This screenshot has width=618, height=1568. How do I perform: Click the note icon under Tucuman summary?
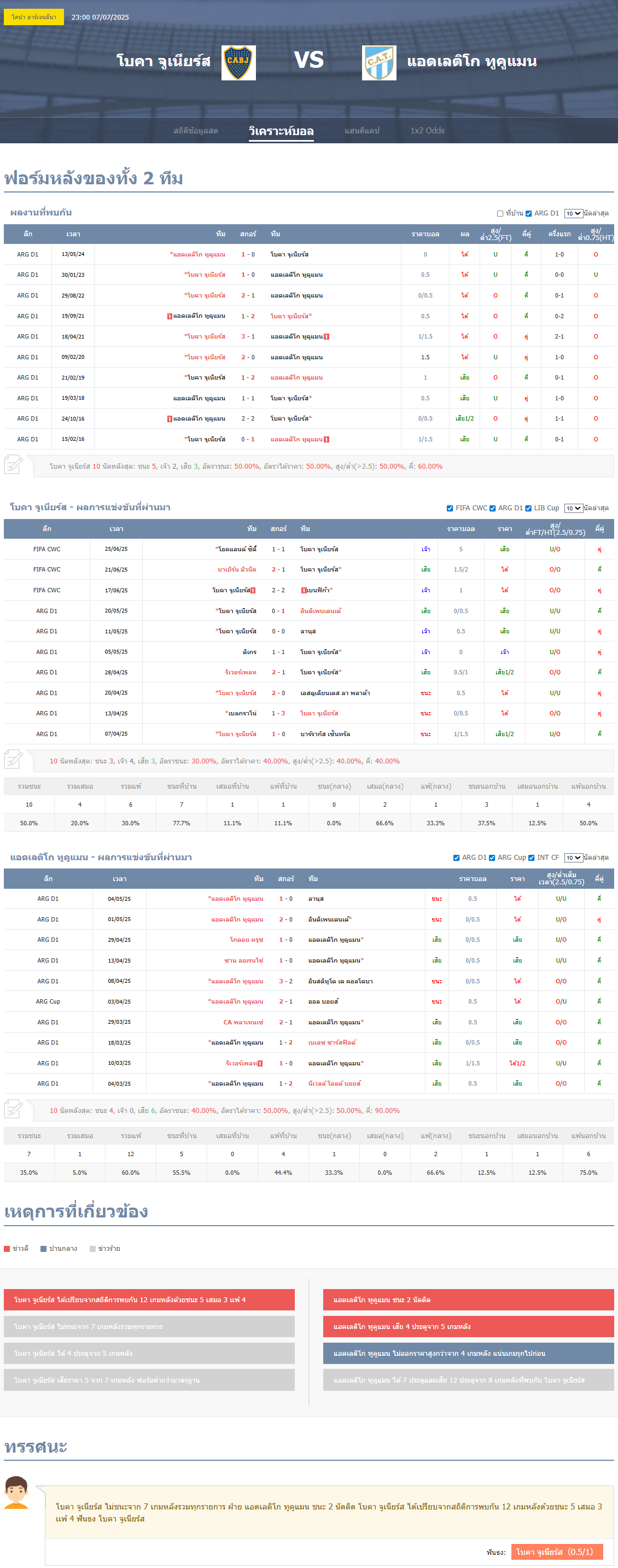click(x=13, y=1109)
